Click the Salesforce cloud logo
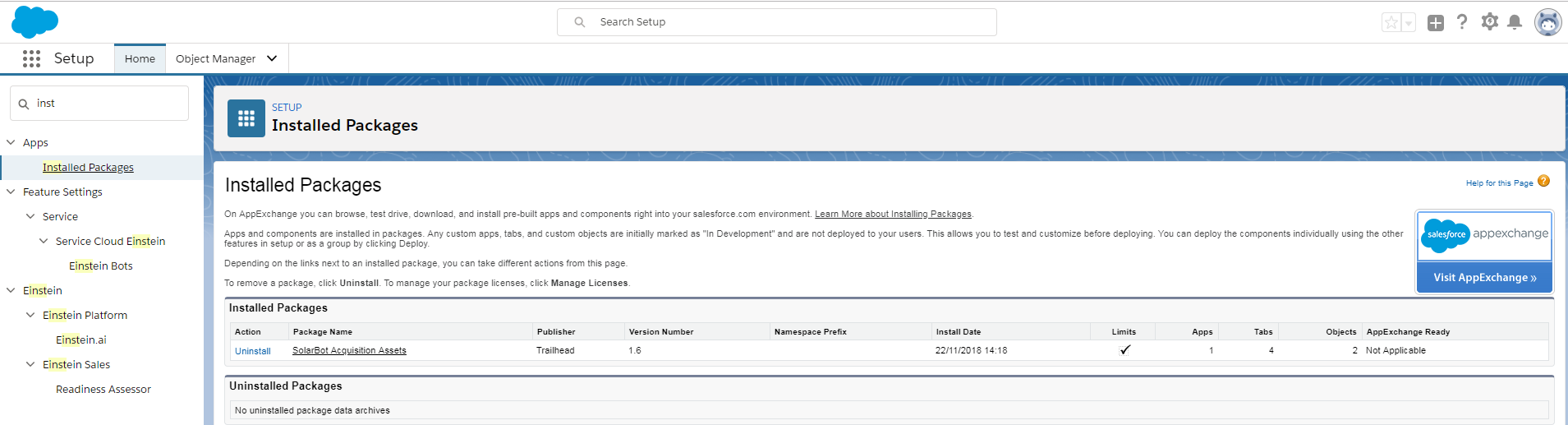This screenshot has width=1568, height=425. point(34,21)
